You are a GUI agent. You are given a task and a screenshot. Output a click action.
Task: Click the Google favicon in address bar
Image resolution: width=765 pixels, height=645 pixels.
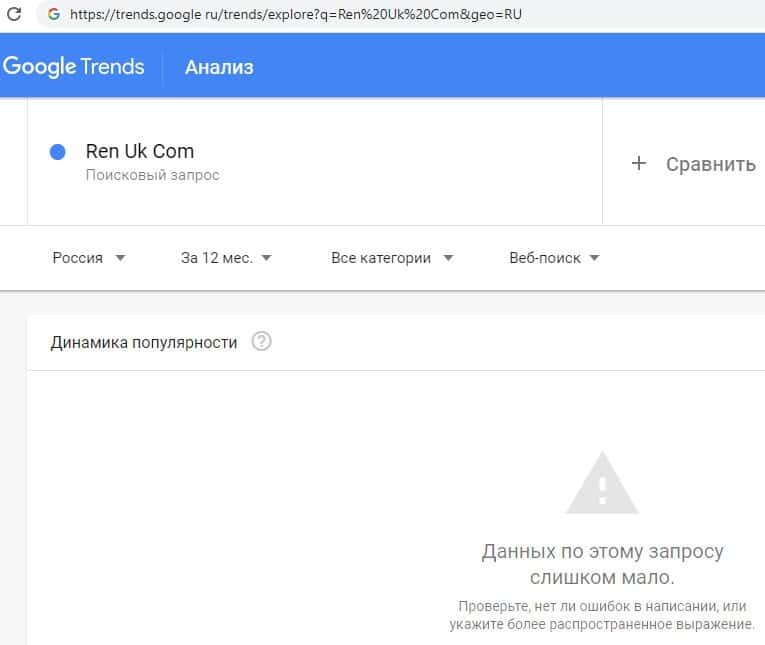tap(53, 15)
